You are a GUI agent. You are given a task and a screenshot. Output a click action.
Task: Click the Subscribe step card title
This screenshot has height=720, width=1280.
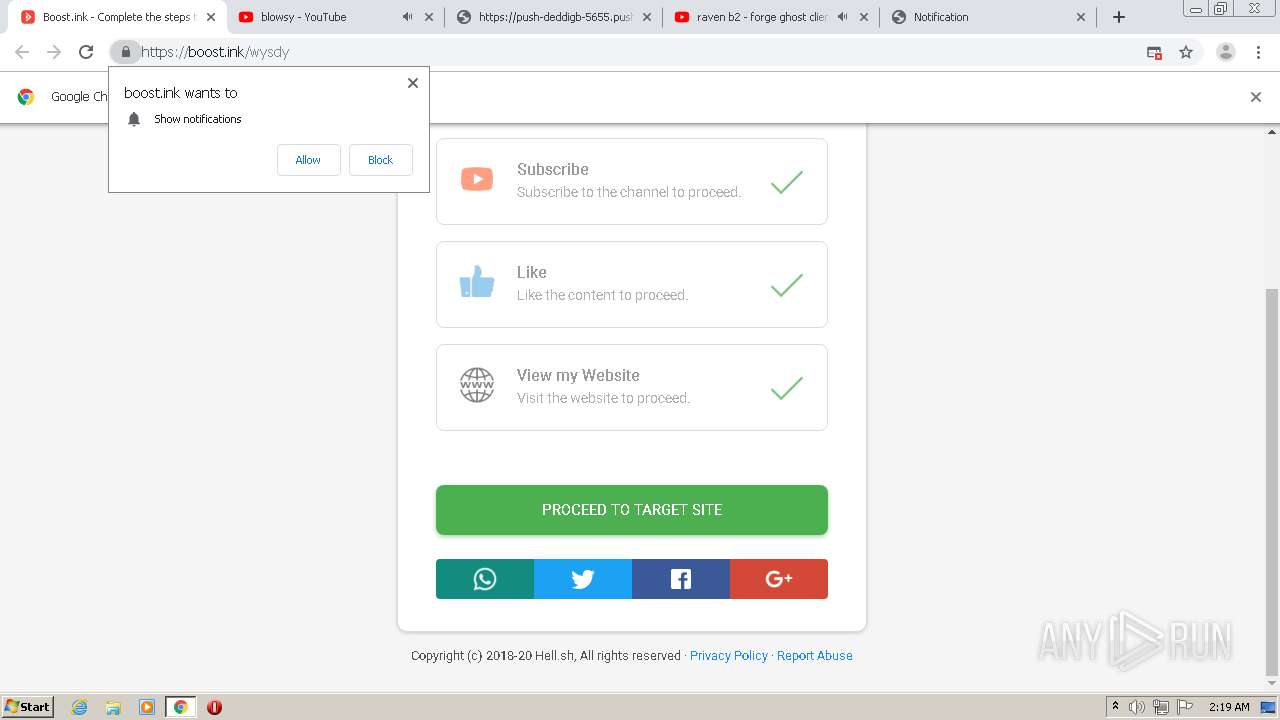tap(553, 170)
